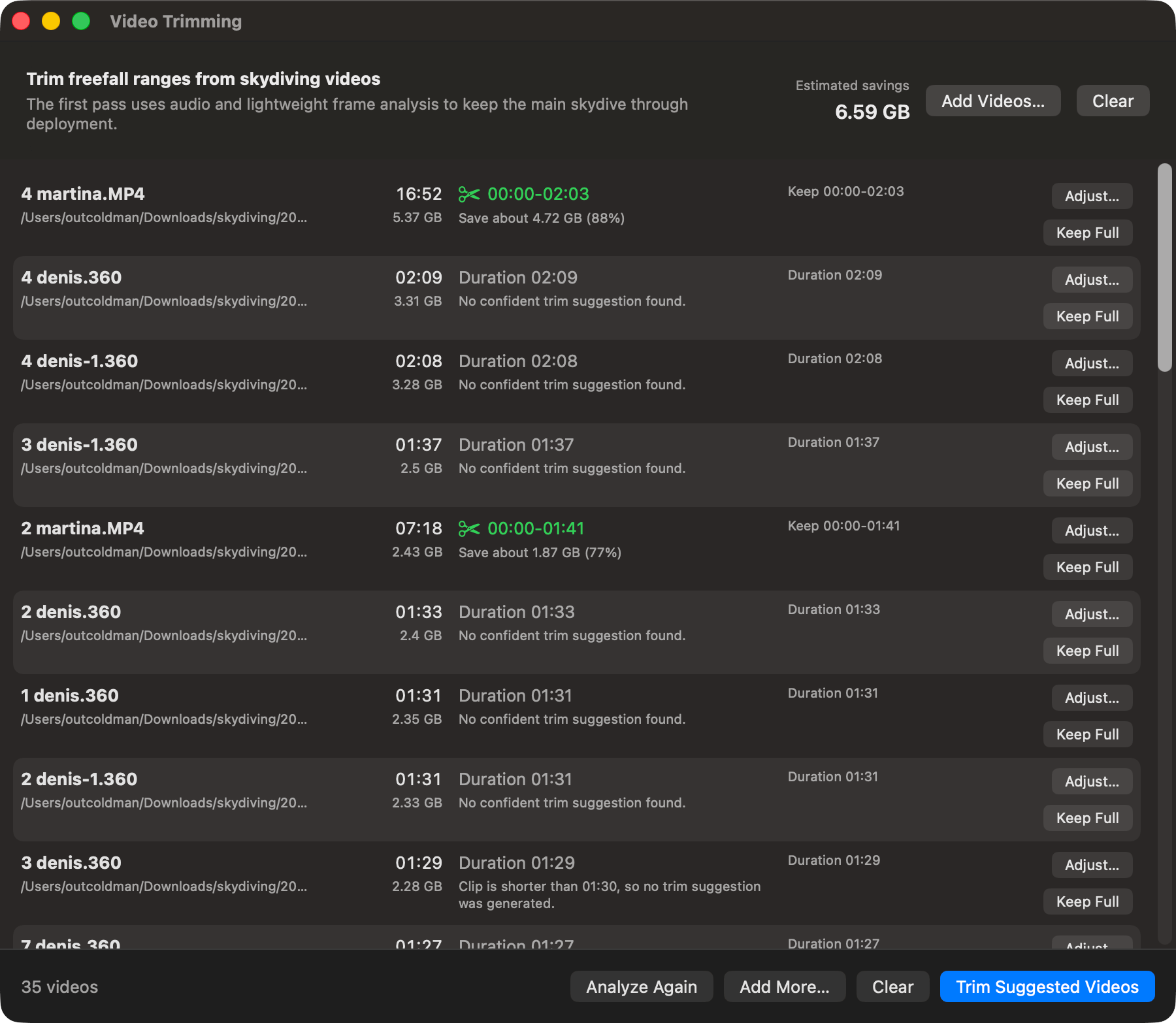Click Add More... in bottom bar
This screenshot has height=1023, width=1176.
click(x=784, y=986)
